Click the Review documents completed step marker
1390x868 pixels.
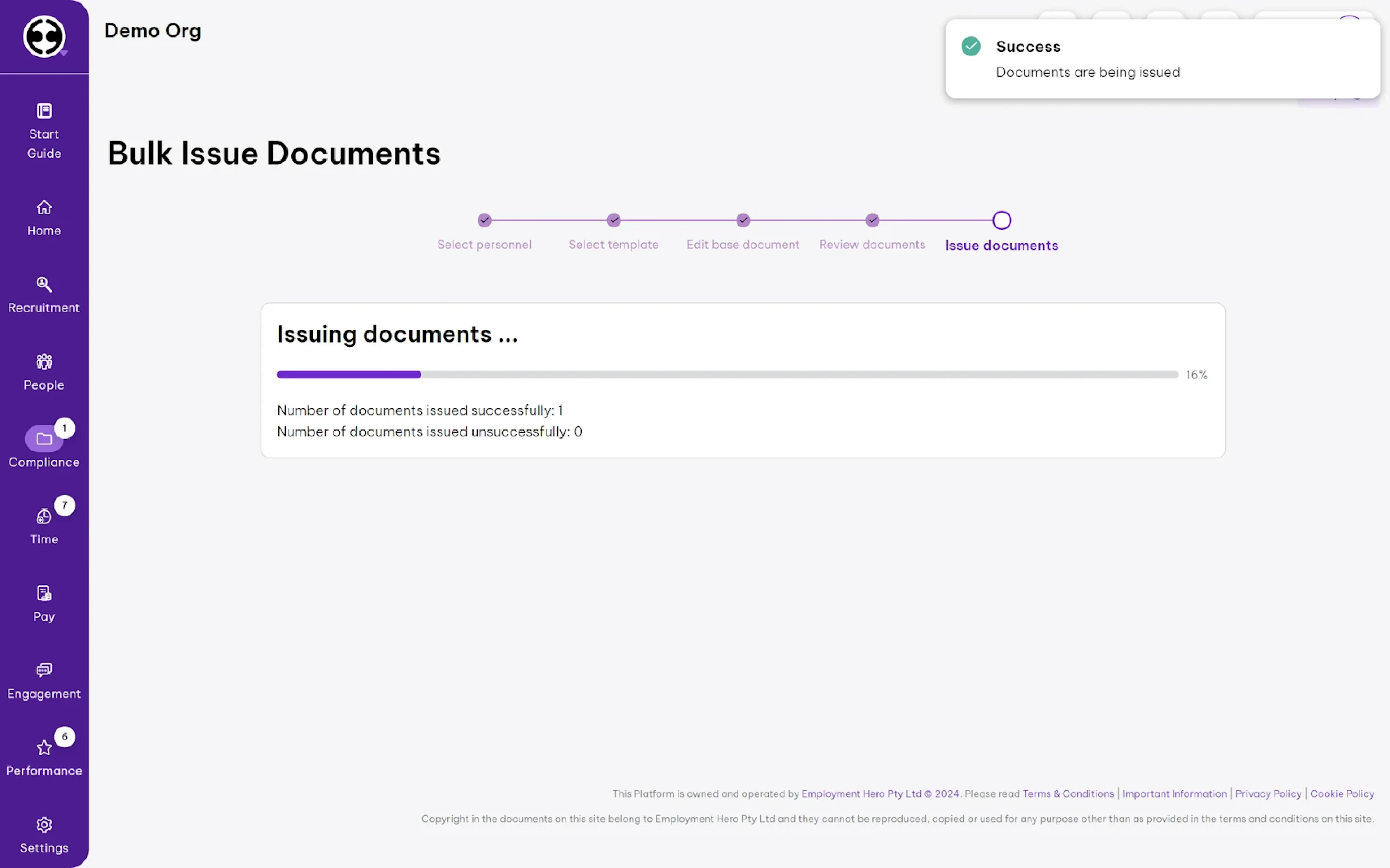[872, 220]
